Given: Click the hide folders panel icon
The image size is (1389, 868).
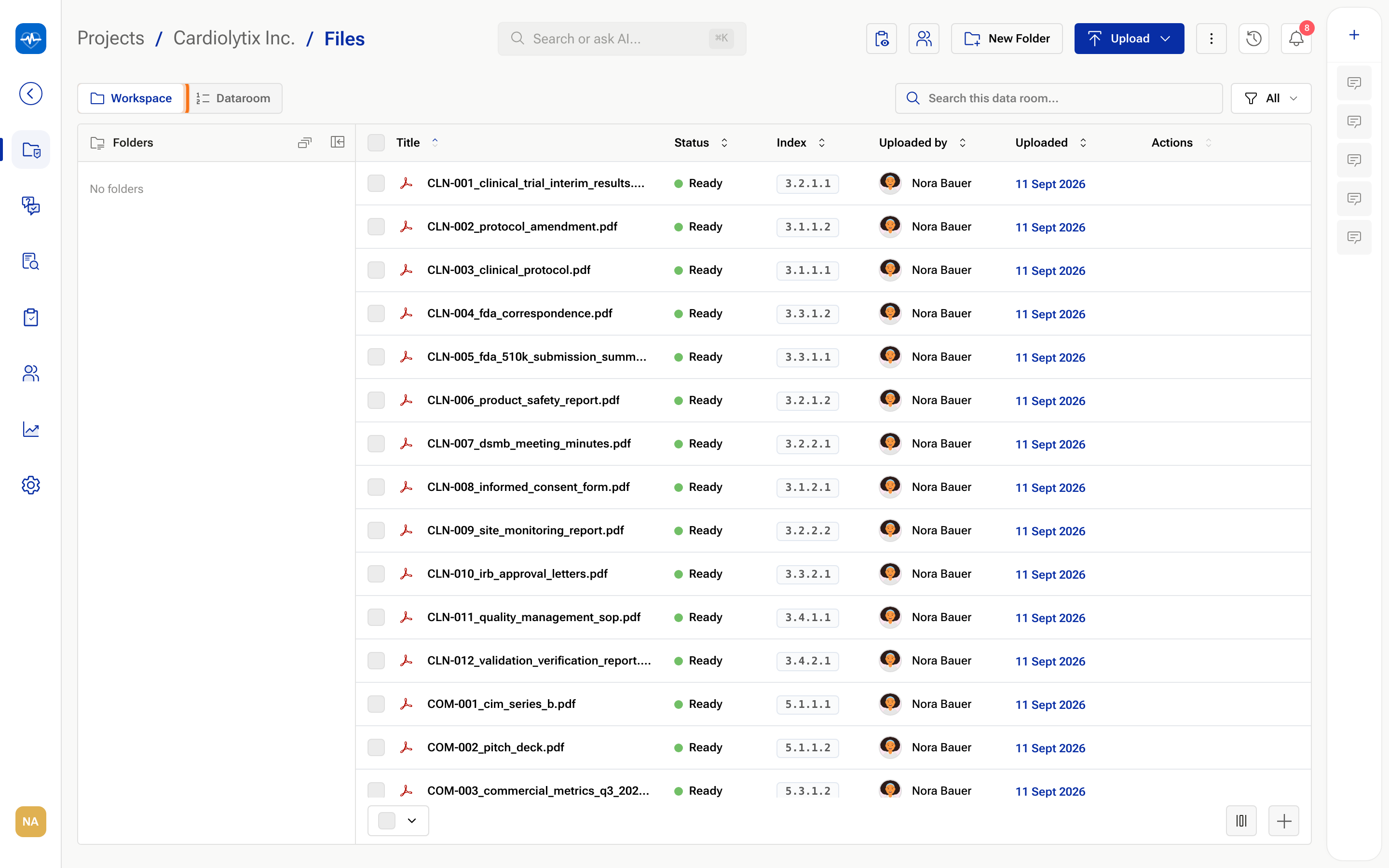Looking at the screenshot, I should 338,142.
